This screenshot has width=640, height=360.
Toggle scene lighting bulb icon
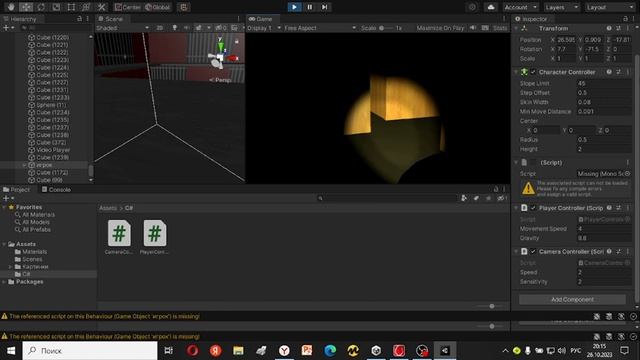[175, 28]
